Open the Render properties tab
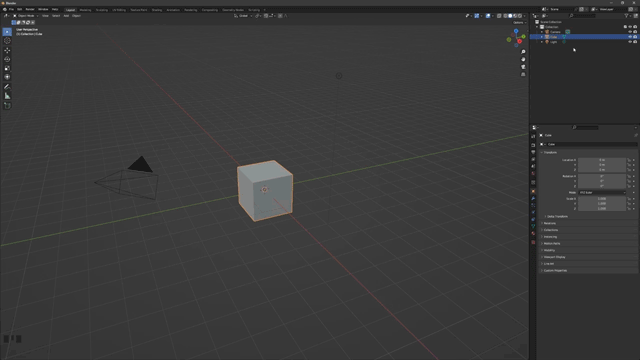 (x=533, y=145)
